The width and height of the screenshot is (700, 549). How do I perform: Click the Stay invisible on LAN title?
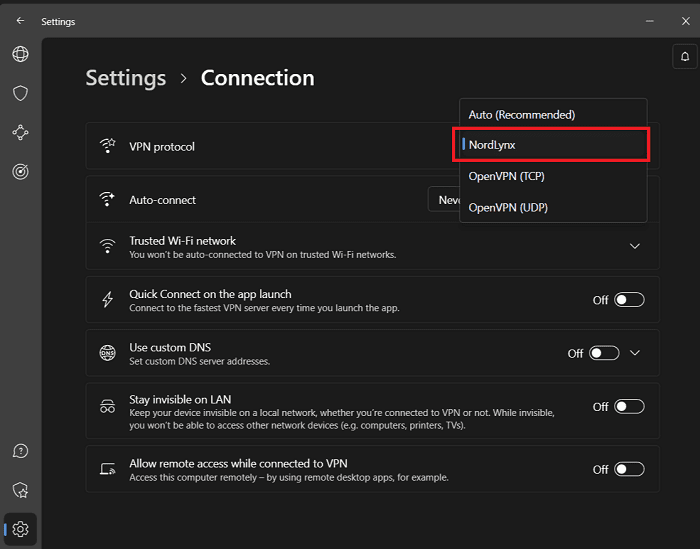point(180,399)
